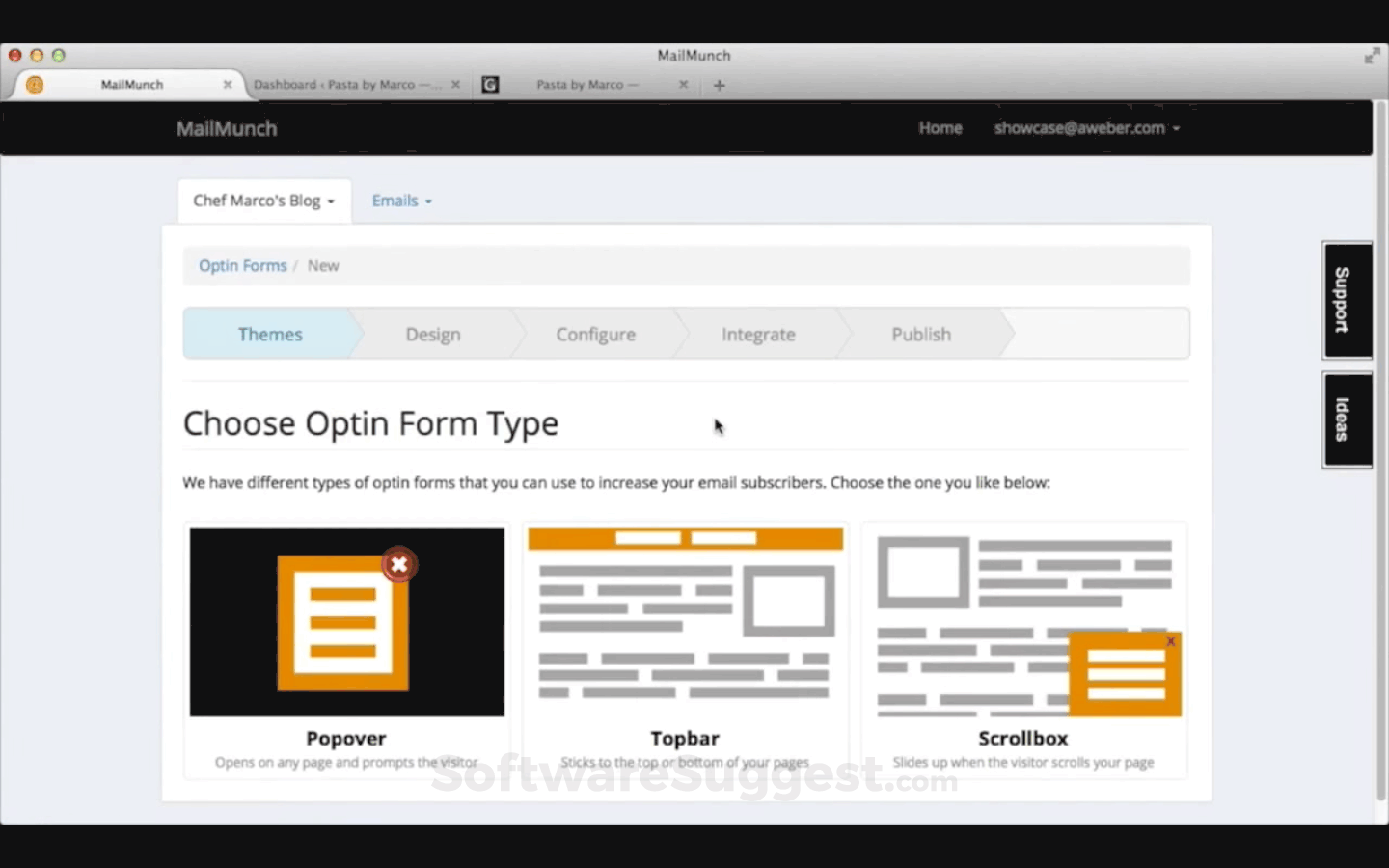
Task: Click the MailMunch brand logo
Action: (x=227, y=128)
